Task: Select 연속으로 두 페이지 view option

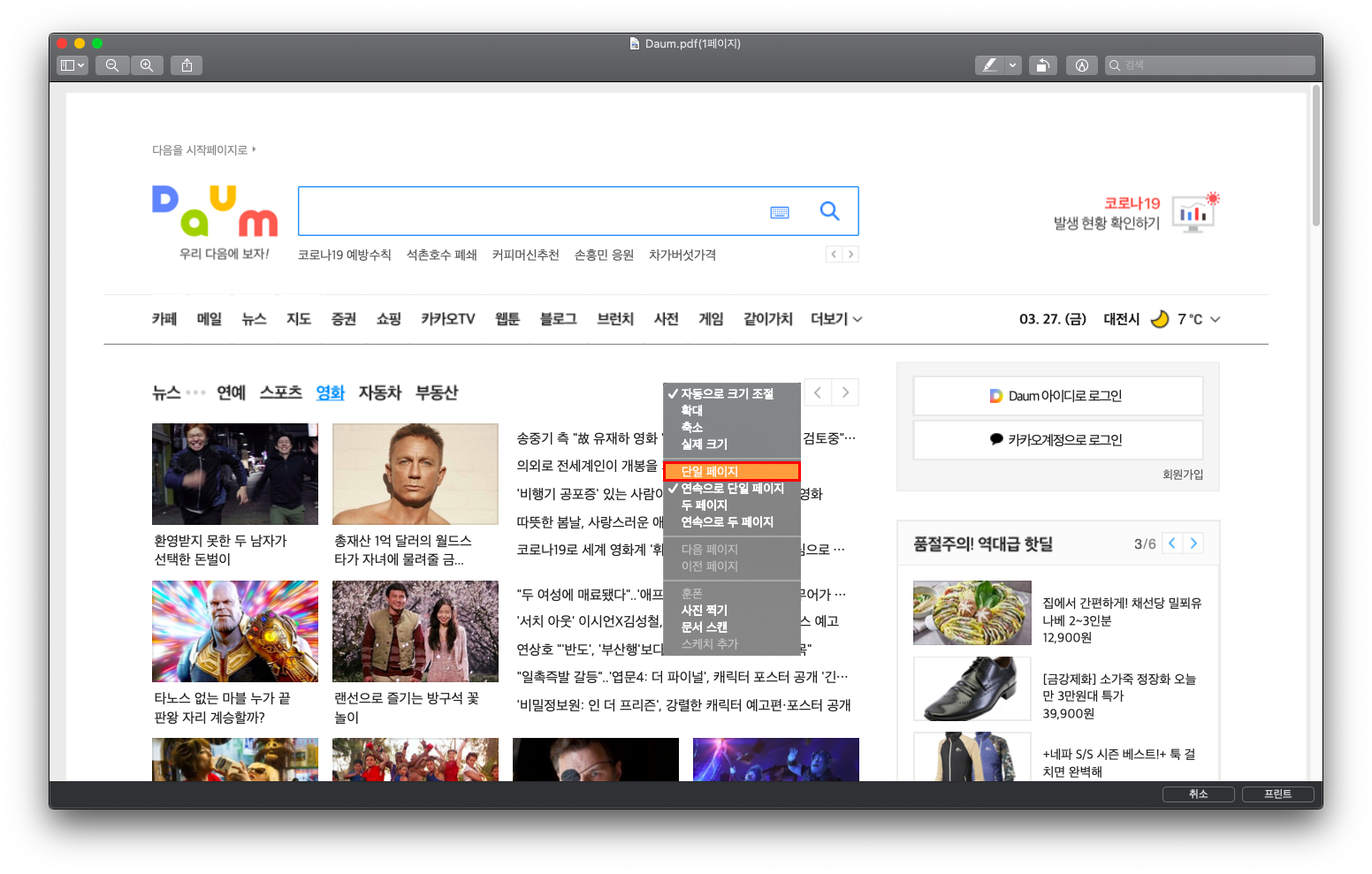Action: tap(732, 522)
